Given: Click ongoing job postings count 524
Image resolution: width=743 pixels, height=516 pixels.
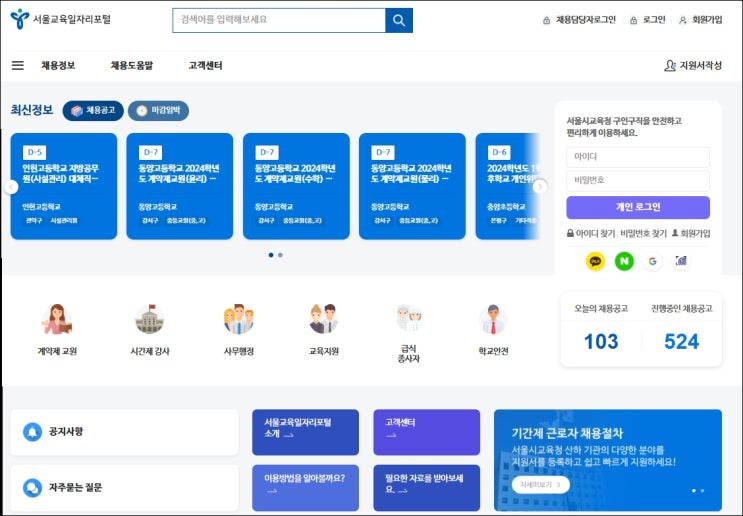Looking at the screenshot, I should pos(681,341).
